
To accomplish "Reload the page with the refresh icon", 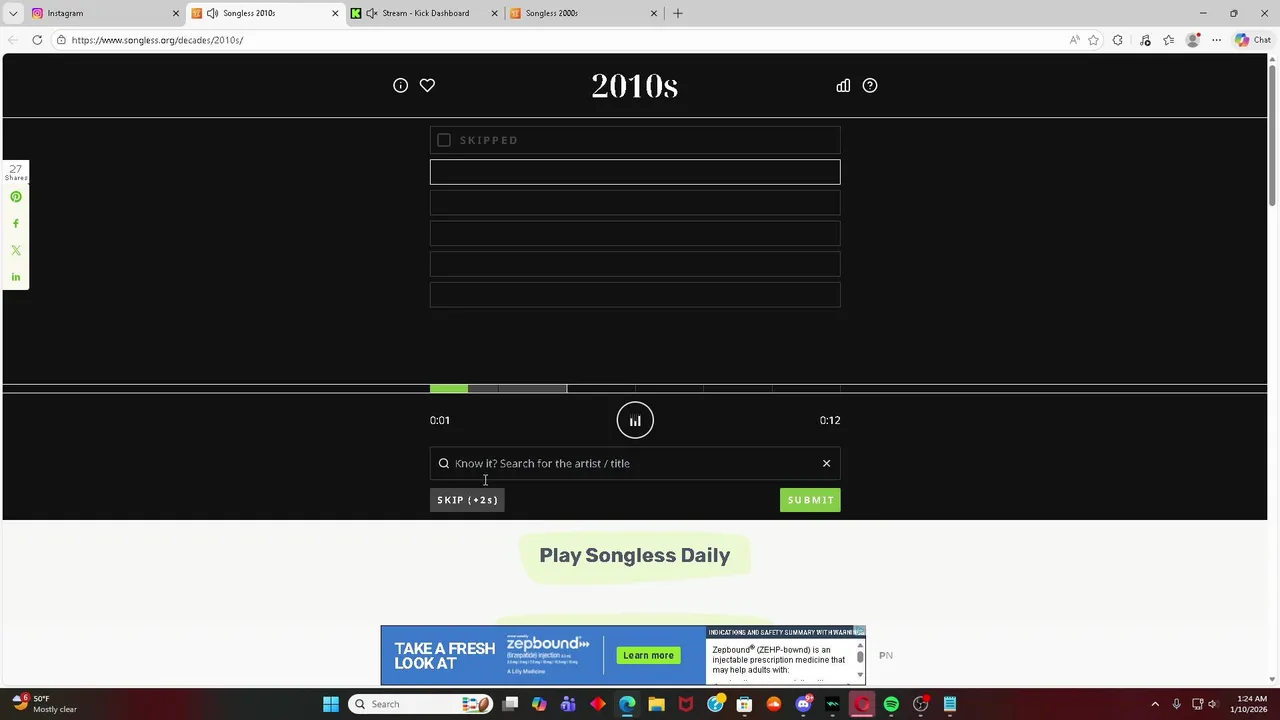I will 37,40.
